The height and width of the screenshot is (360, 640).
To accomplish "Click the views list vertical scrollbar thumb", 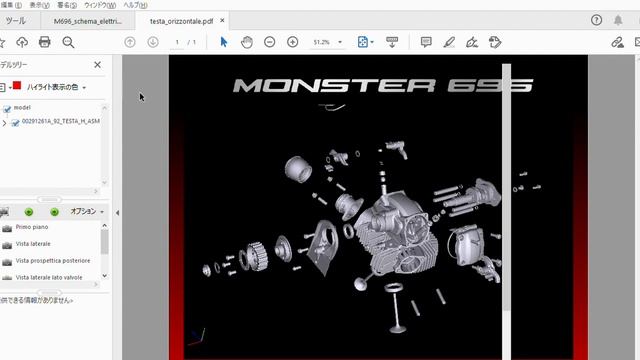I will [x=104, y=242].
